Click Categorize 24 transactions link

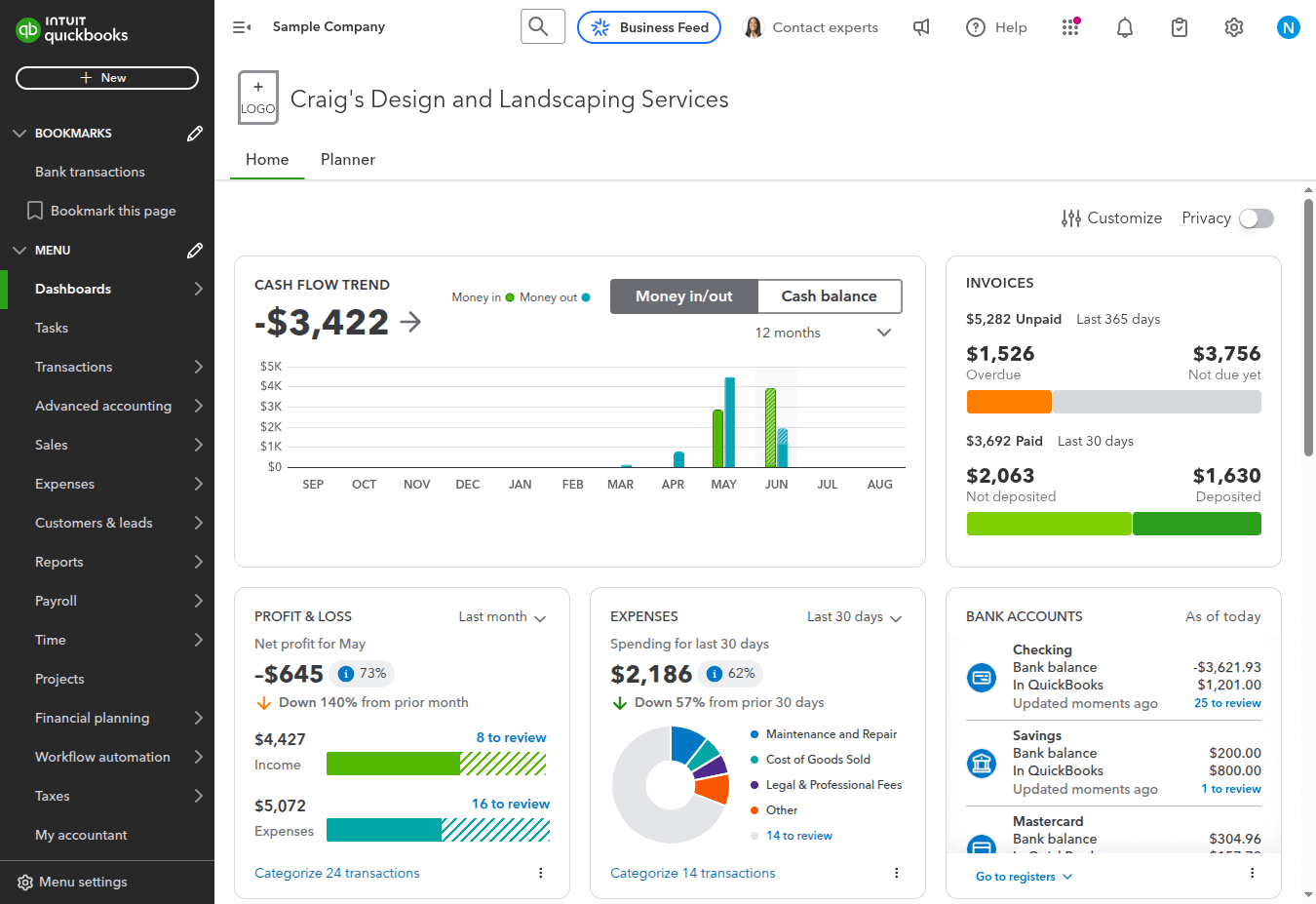point(337,873)
